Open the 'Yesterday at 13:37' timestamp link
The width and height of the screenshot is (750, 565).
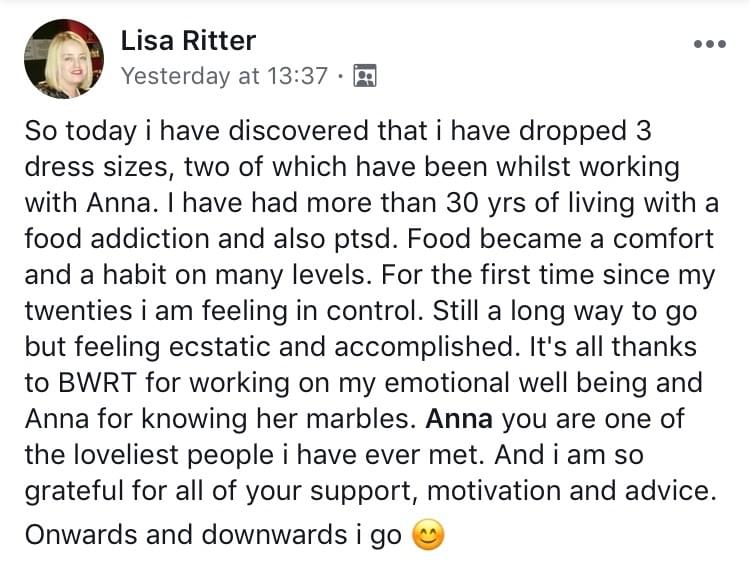point(224,76)
